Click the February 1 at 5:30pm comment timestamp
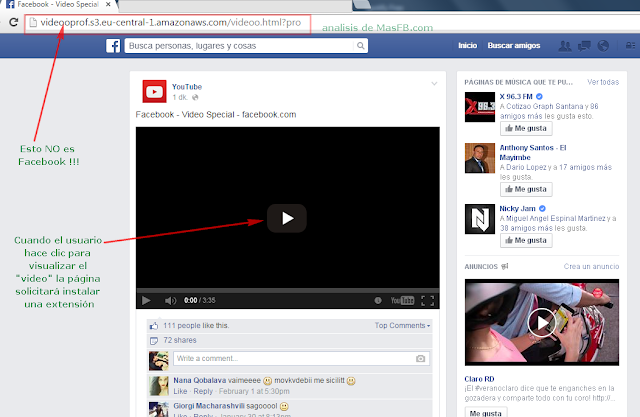 click(254, 391)
